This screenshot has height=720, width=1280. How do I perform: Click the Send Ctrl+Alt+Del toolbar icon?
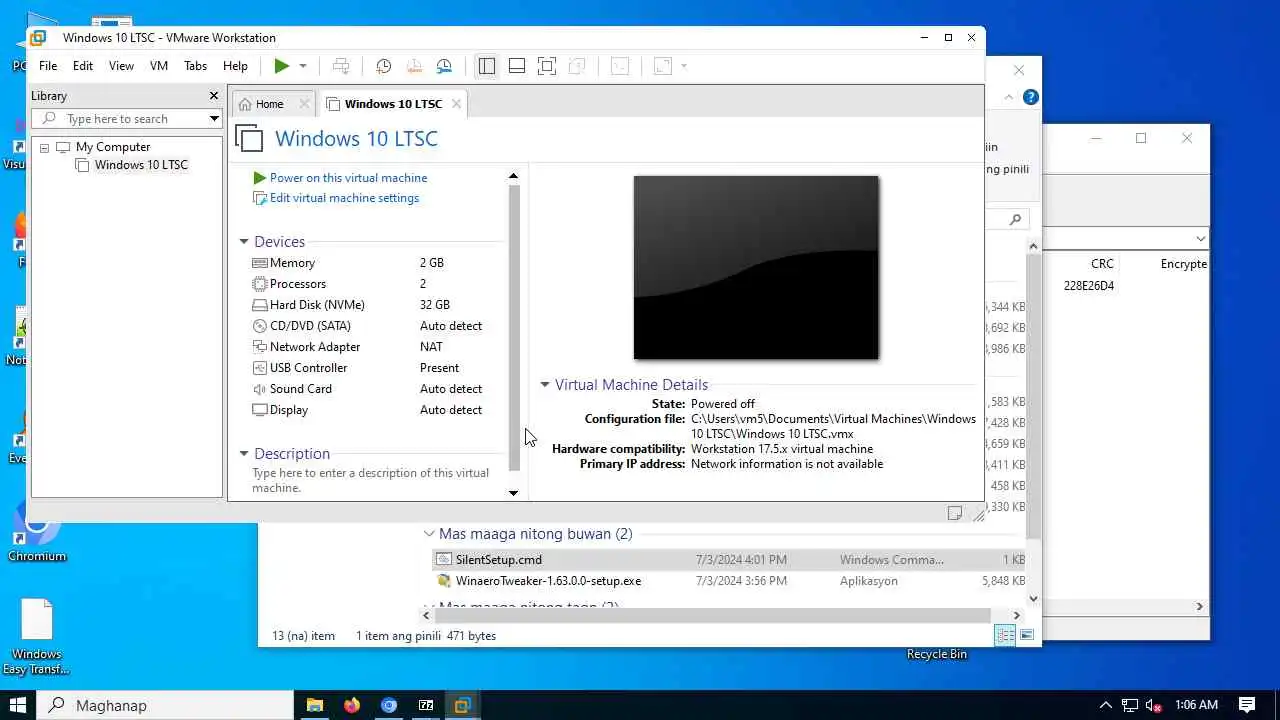click(x=341, y=66)
